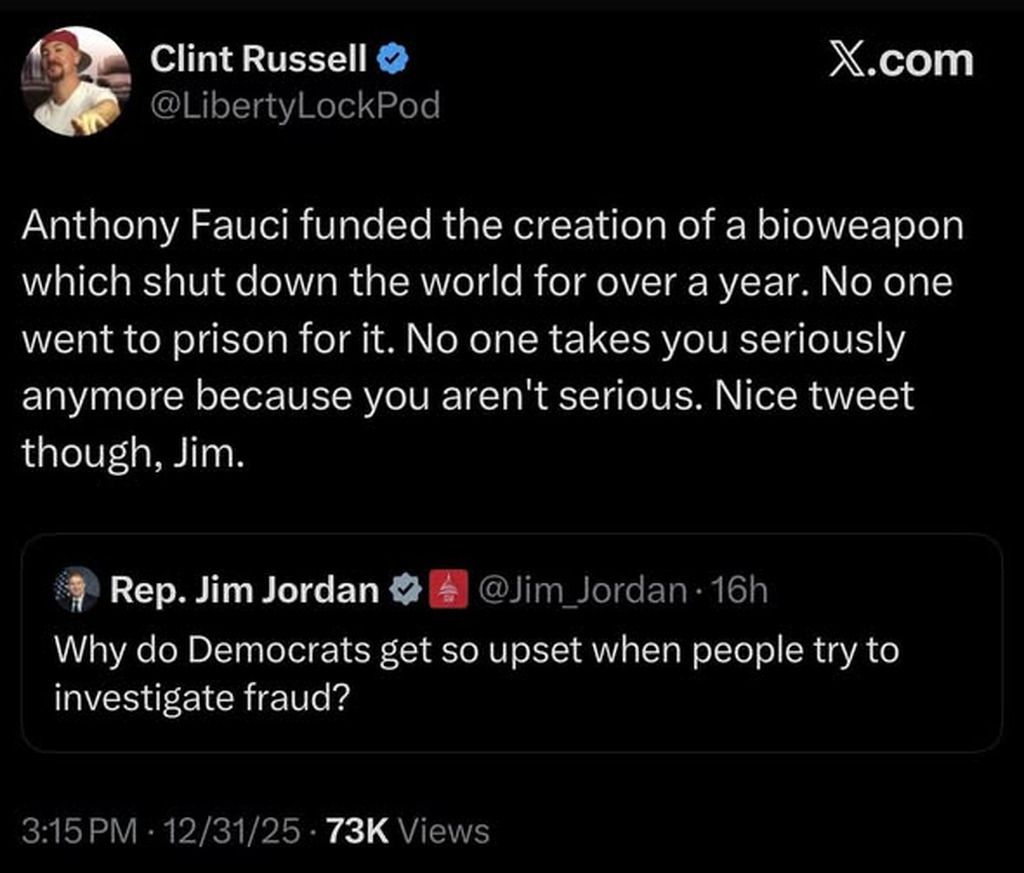1024x873 pixels.
Task: Open the @Jim_Jordan handle in quoted tweet
Action: click(x=580, y=591)
